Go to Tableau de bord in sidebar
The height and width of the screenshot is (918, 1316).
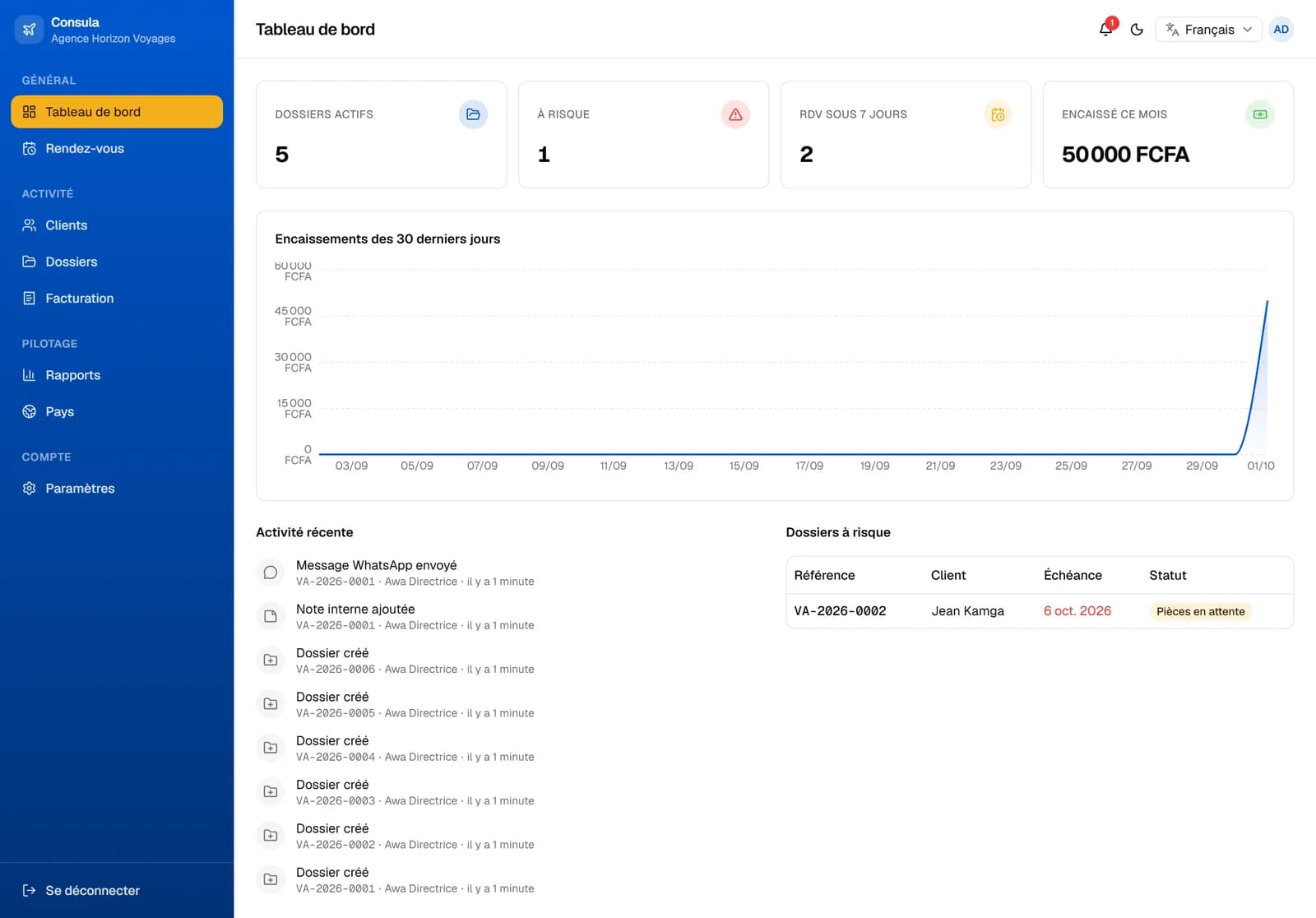coord(117,112)
